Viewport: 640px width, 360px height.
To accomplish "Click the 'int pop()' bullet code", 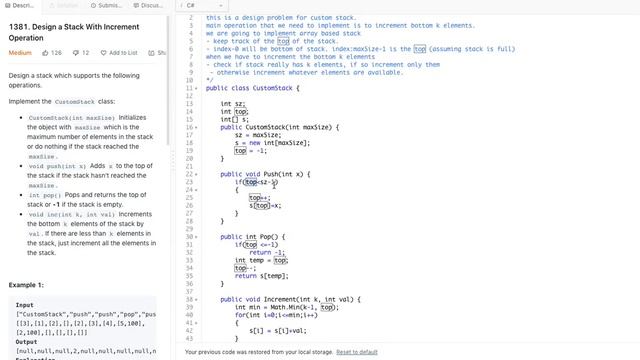I will [x=44, y=195].
